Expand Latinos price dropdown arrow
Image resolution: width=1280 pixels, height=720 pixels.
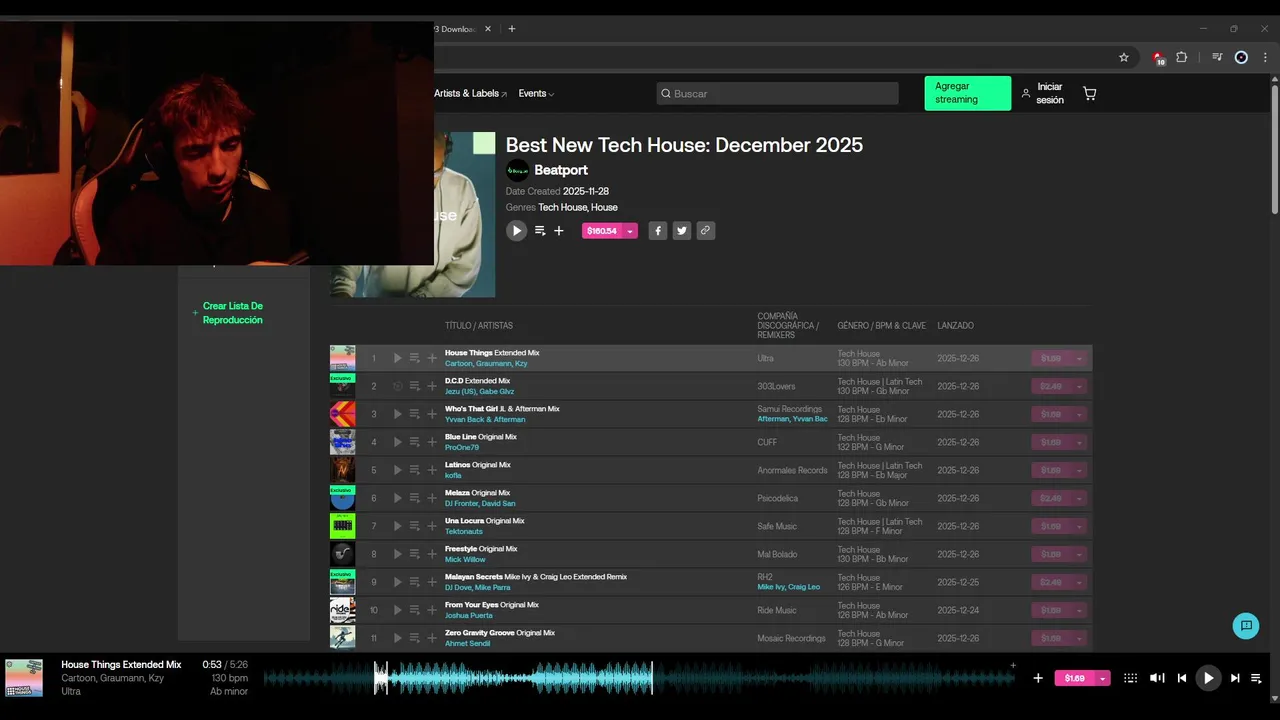point(1079,470)
